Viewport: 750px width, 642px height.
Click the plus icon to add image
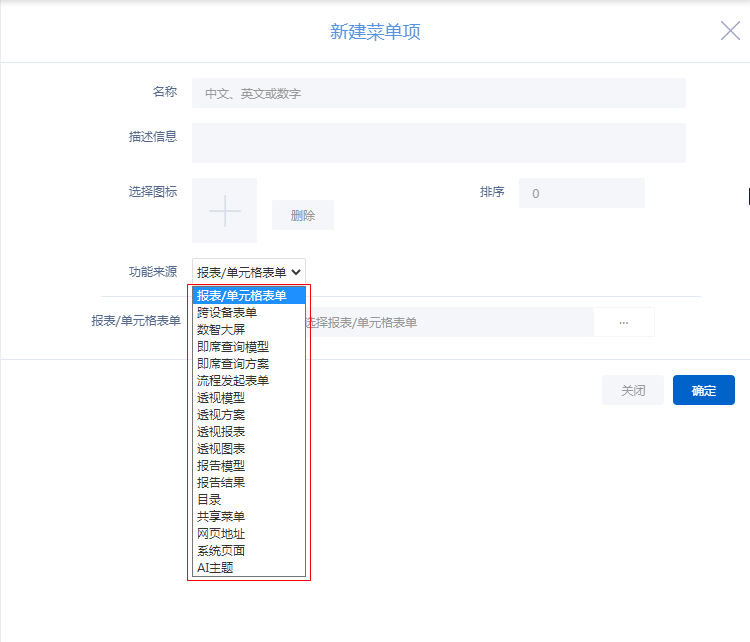click(x=225, y=211)
